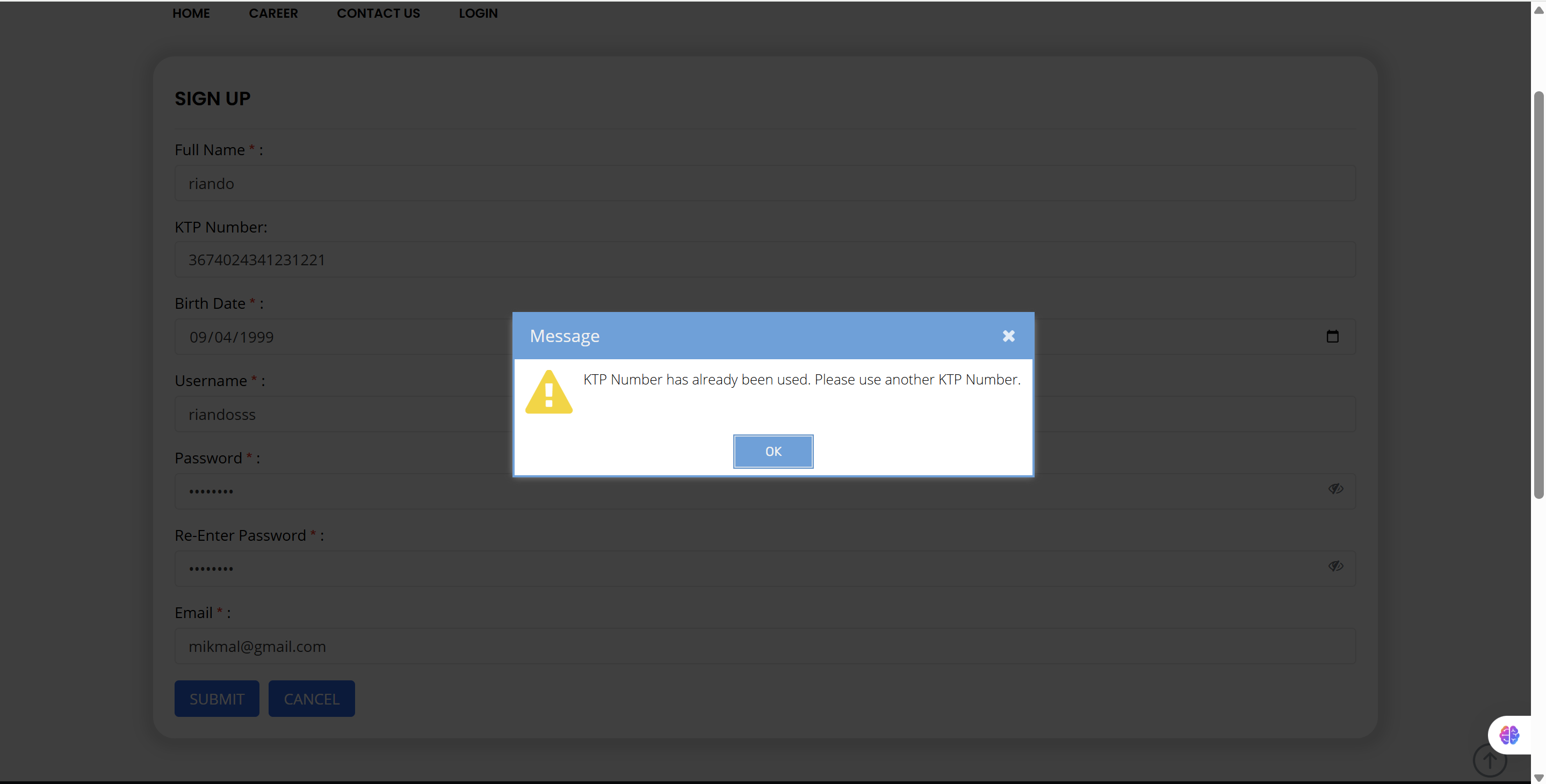Open CONTACT US in navigation
The width and height of the screenshot is (1546, 784).
click(x=378, y=13)
